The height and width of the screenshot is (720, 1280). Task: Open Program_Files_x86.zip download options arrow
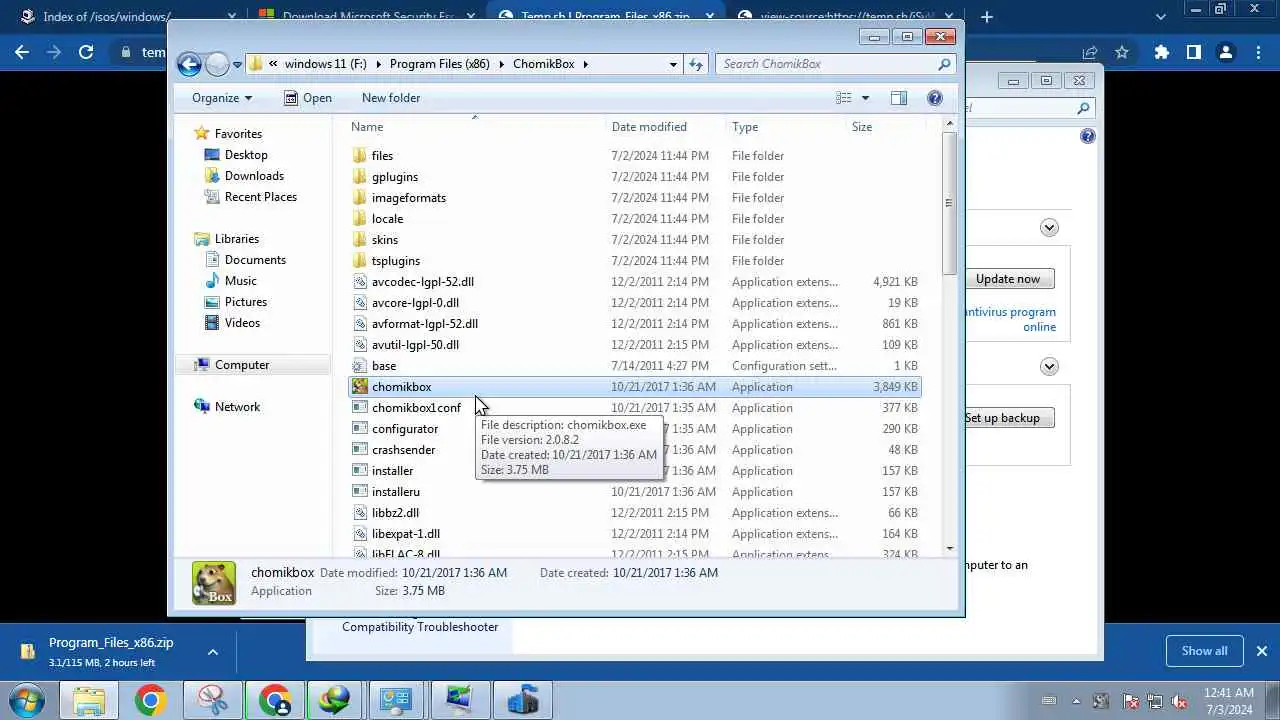(x=213, y=652)
